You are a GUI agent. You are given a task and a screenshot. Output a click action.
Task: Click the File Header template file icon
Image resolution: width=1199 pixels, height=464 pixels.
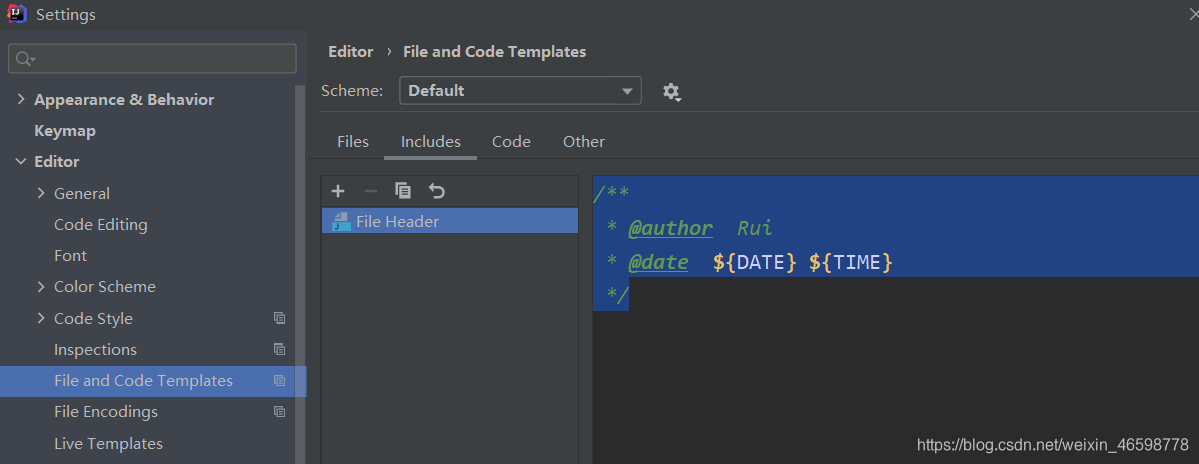click(340, 222)
